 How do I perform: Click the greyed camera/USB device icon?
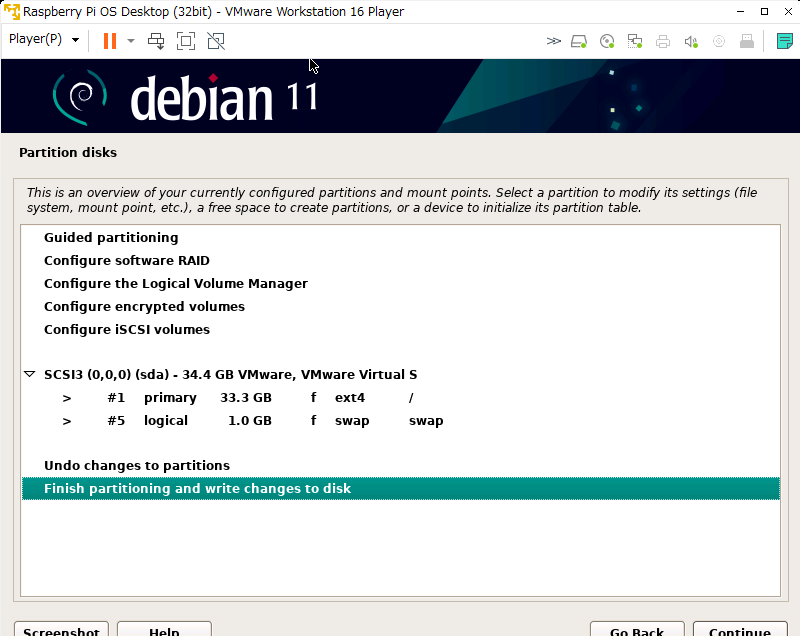click(719, 41)
